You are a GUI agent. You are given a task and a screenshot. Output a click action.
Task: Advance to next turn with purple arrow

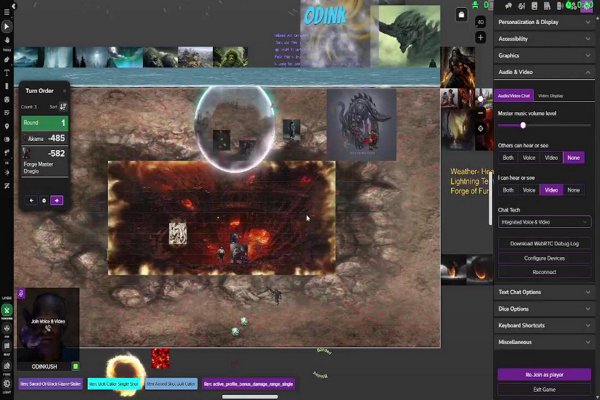click(x=57, y=200)
